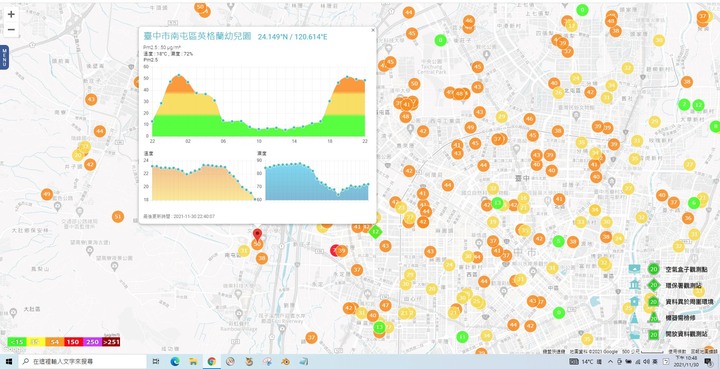Open the blue MENU side tab
This screenshot has width=720, height=369.
(4, 57)
